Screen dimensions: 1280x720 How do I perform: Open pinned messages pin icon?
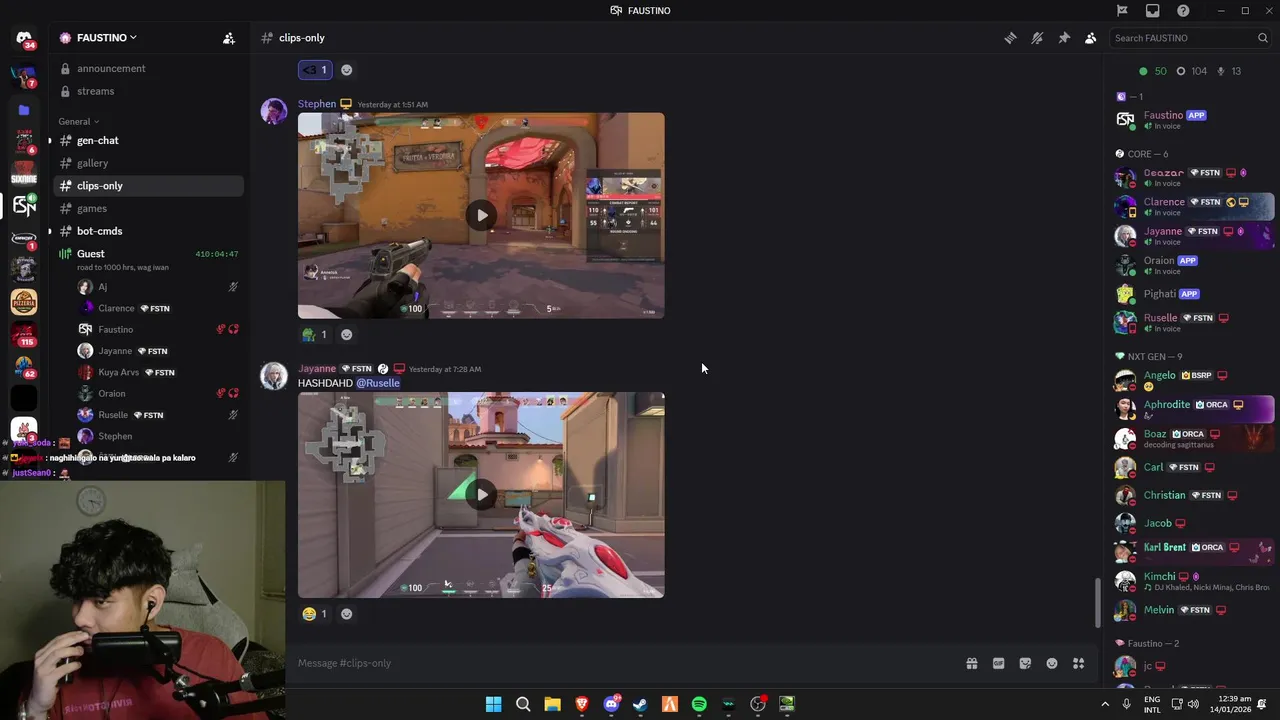pyautogui.click(x=1064, y=38)
